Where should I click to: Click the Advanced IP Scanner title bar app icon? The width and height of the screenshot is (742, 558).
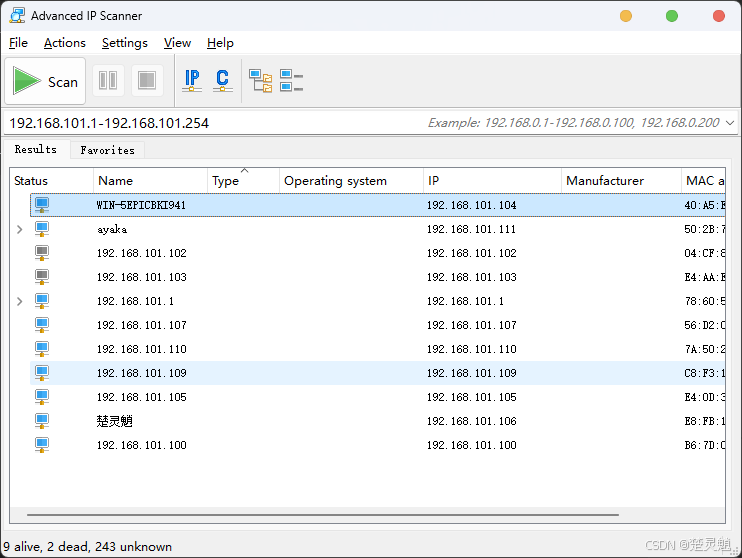(x=17, y=16)
